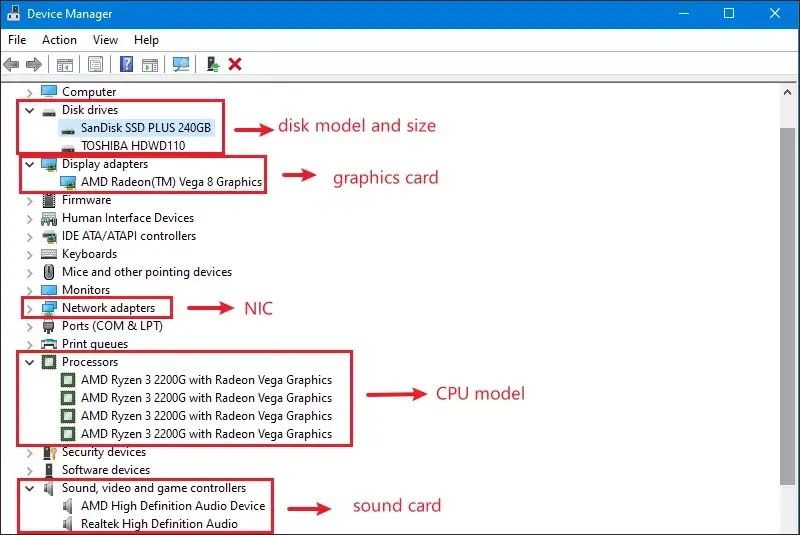Screen dimensions: 800x535
Task: Collapse Sound, video and game controllers
Action: tap(30, 488)
